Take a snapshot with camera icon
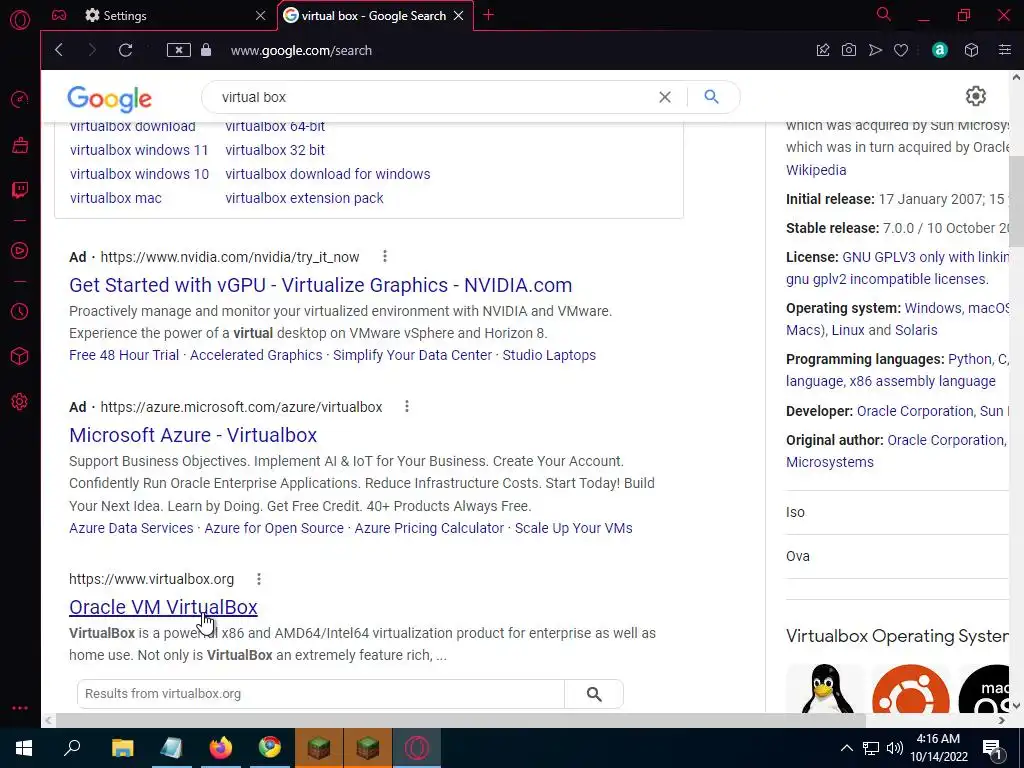The width and height of the screenshot is (1024, 768). coord(848,50)
